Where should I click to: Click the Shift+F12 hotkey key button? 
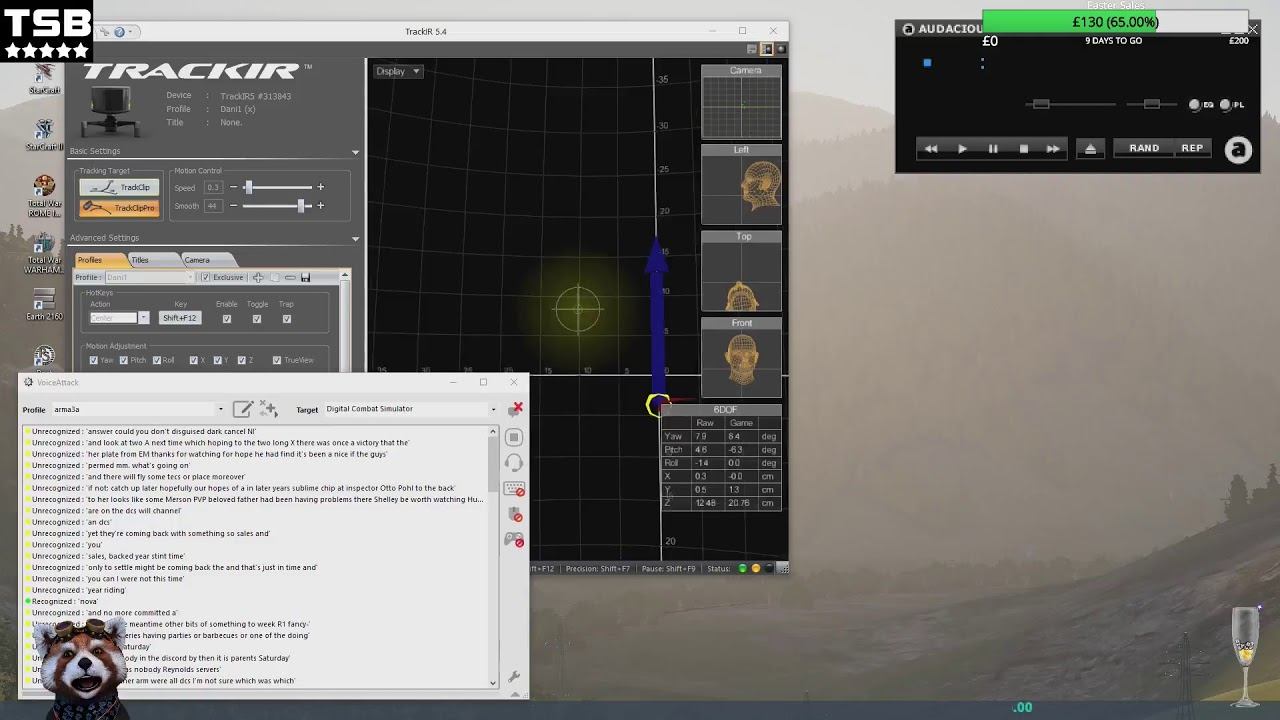click(180, 318)
